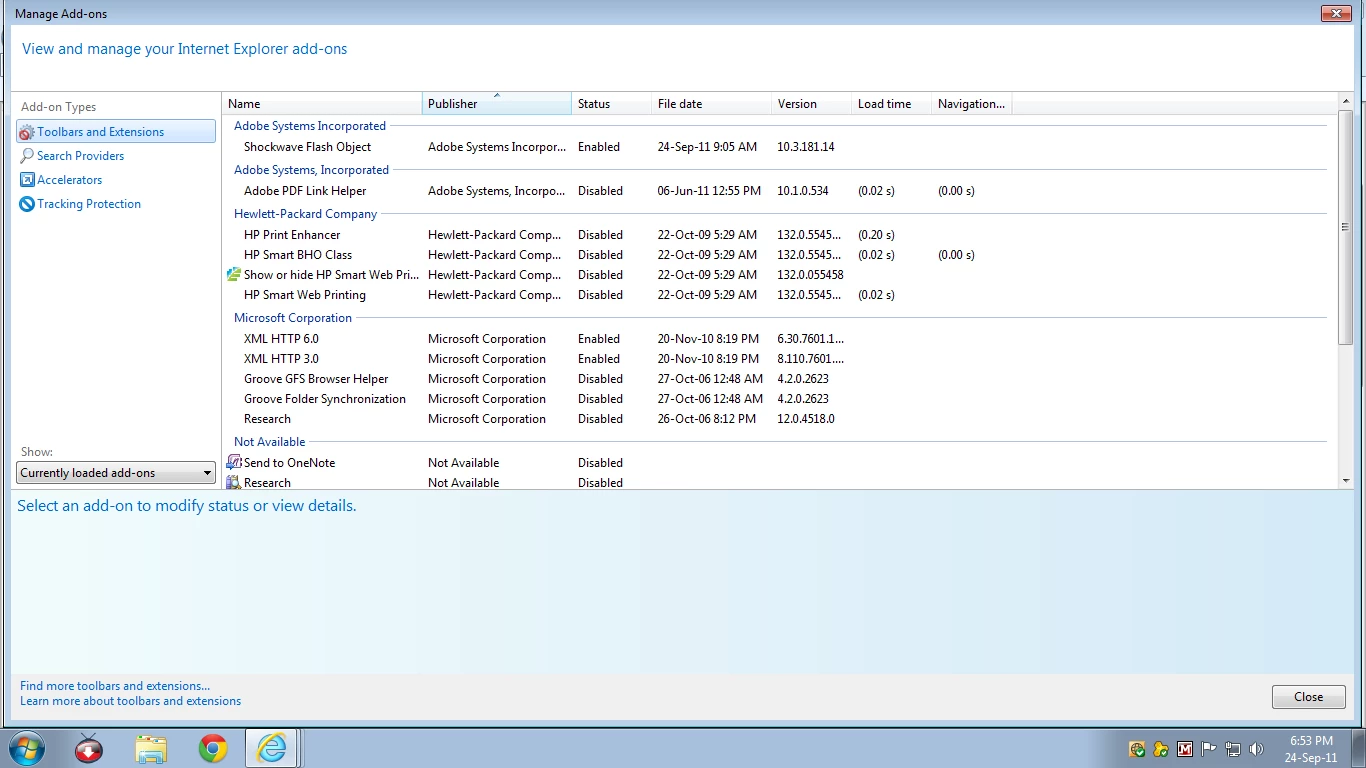Screen dimensions: 1366x768
Task: Click the add-on list scrollbar thumb
Action: [x=1346, y=228]
